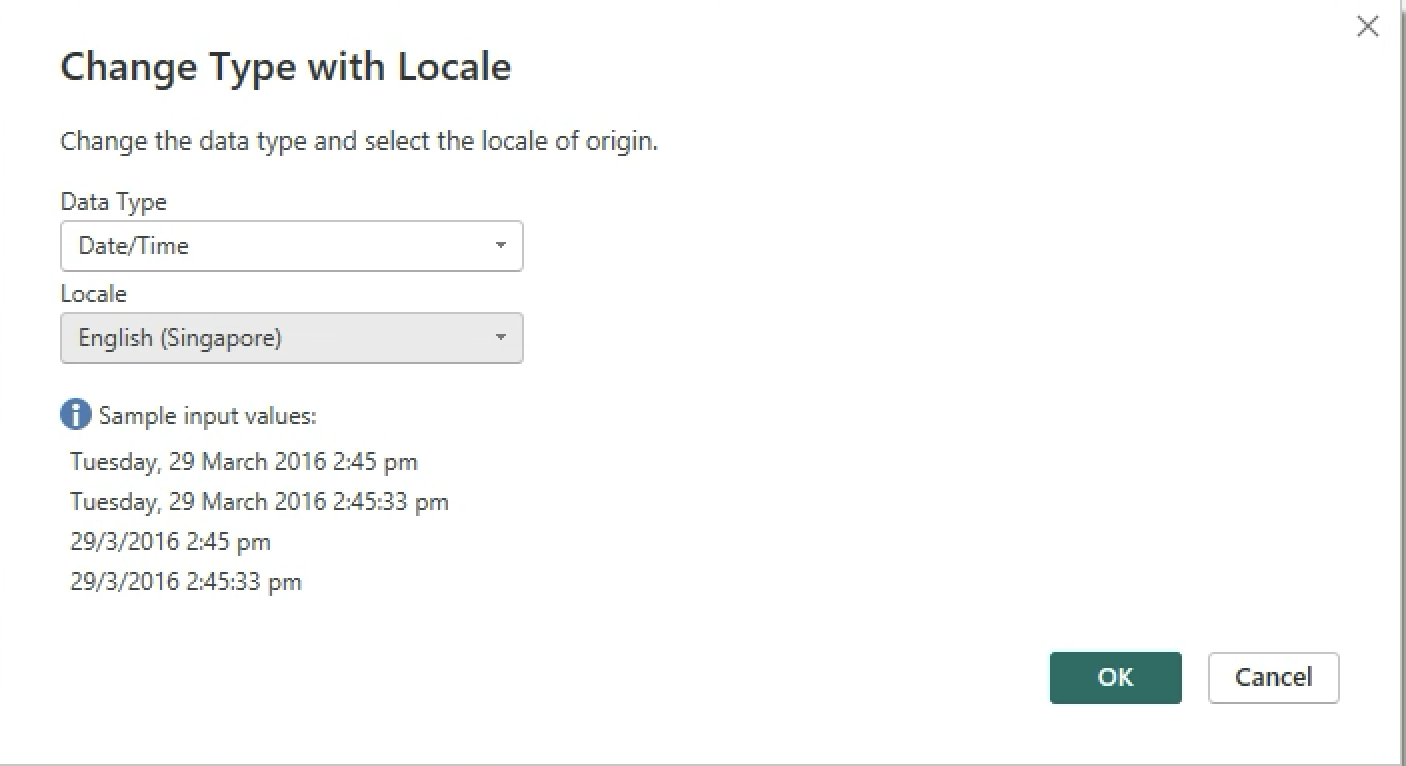Screen dimensions: 1406x766
Task: Confirm with the OK button
Action: (1115, 678)
